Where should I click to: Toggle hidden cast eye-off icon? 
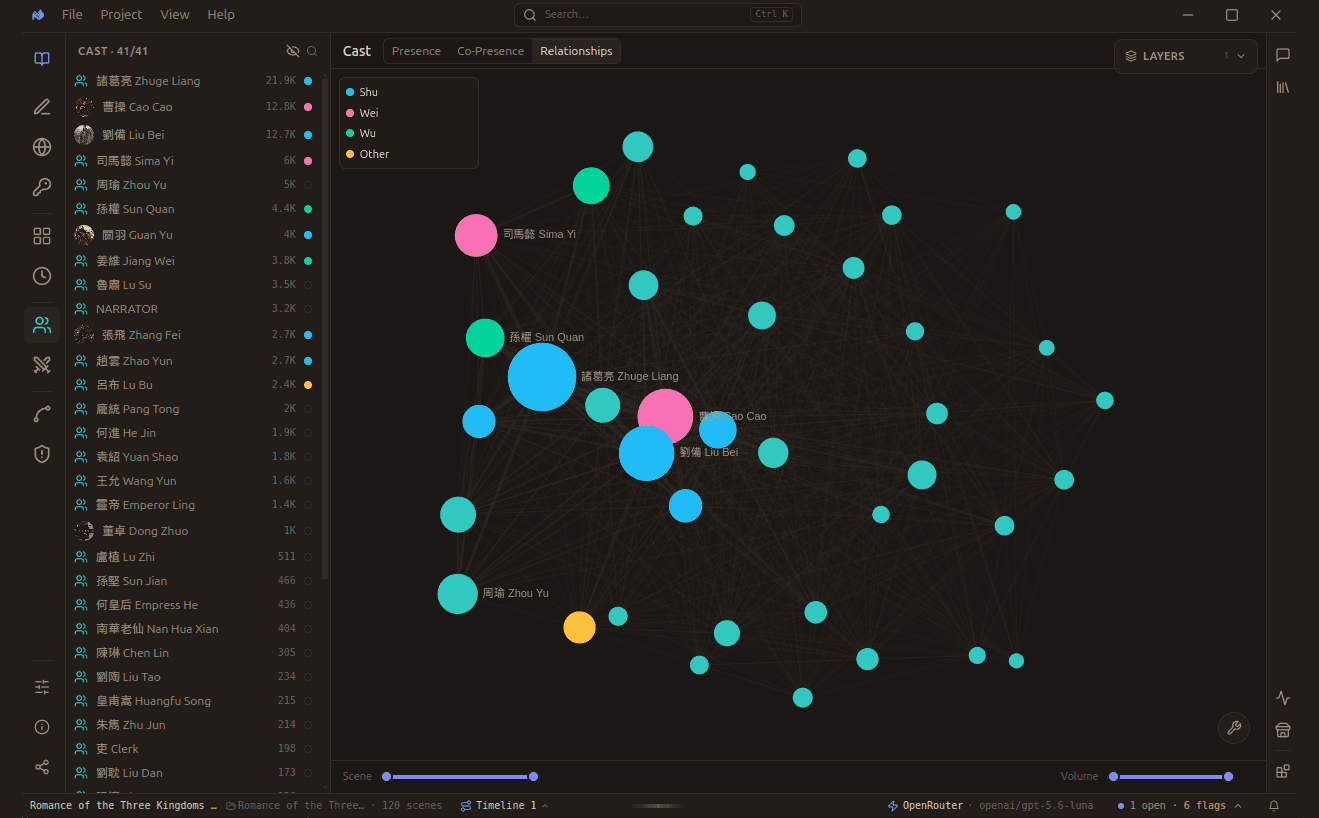pos(293,51)
